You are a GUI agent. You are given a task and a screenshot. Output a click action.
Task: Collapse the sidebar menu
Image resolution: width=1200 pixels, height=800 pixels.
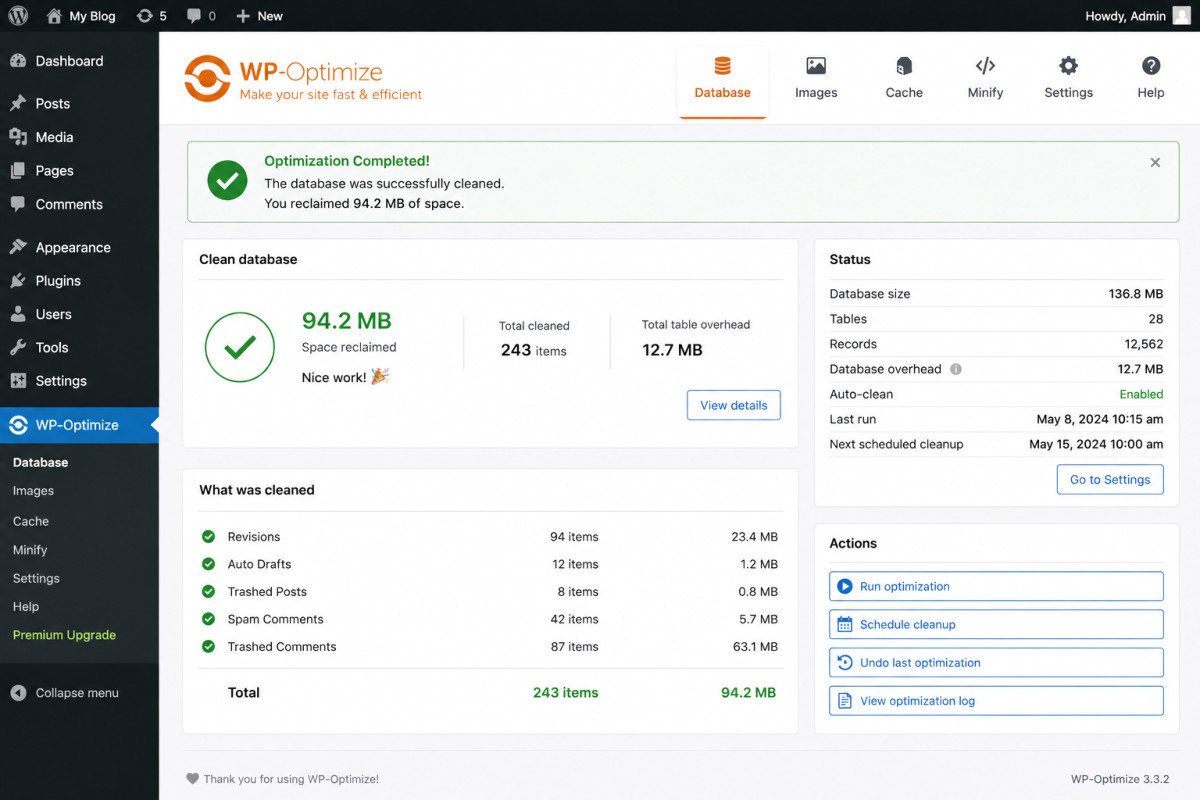(64, 693)
